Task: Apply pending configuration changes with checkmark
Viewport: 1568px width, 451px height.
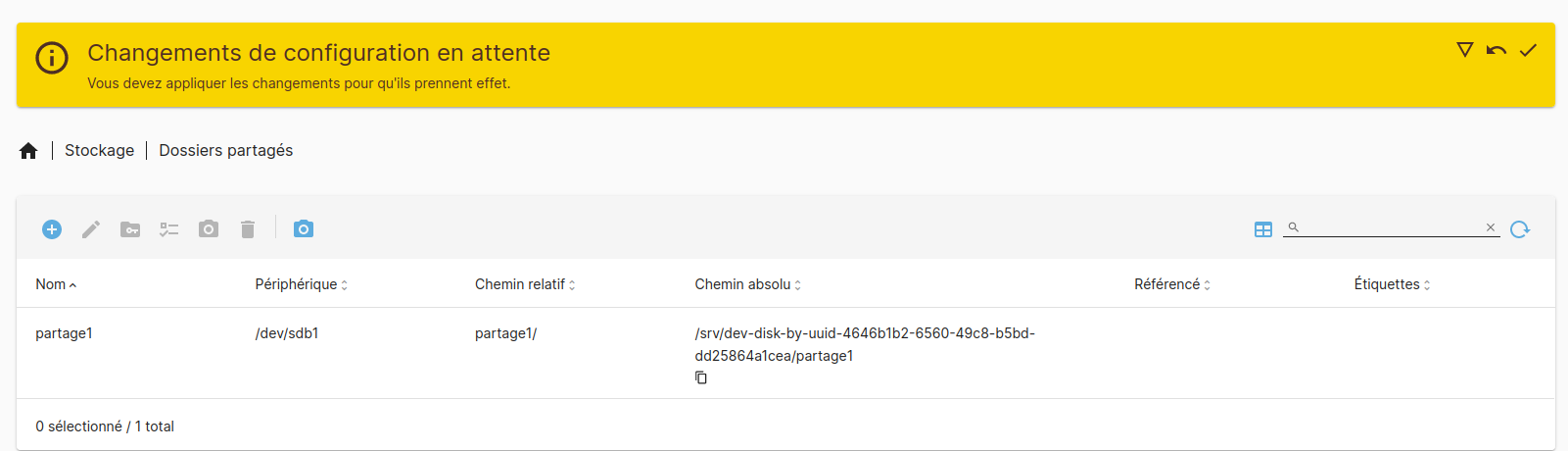Action: [x=1528, y=50]
